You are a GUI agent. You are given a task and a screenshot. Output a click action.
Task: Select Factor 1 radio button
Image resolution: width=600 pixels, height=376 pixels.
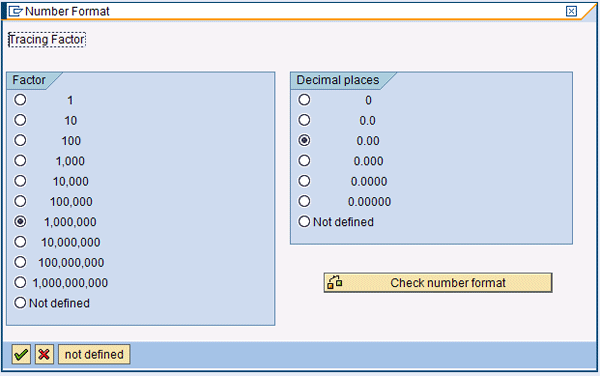(20, 100)
